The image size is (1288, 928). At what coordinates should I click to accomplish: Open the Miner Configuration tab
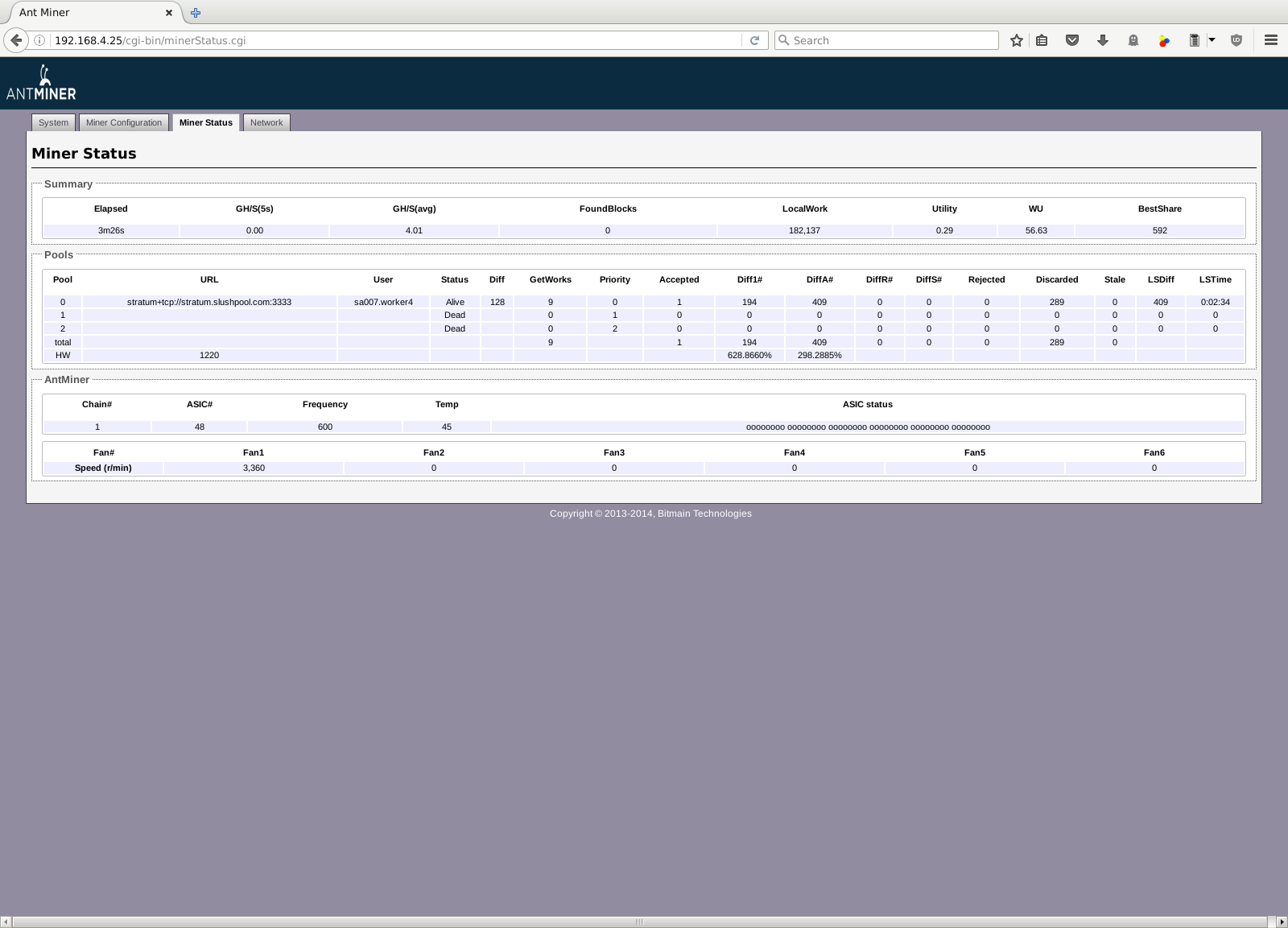coord(124,122)
